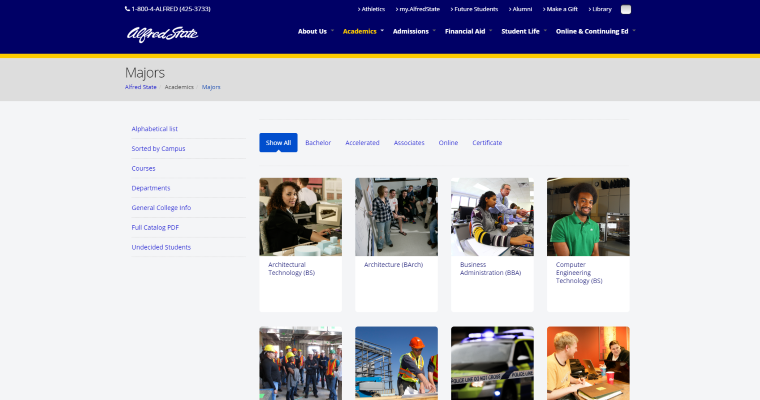Filter majors by Bachelor
This screenshot has width=760, height=400.
pos(318,143)
